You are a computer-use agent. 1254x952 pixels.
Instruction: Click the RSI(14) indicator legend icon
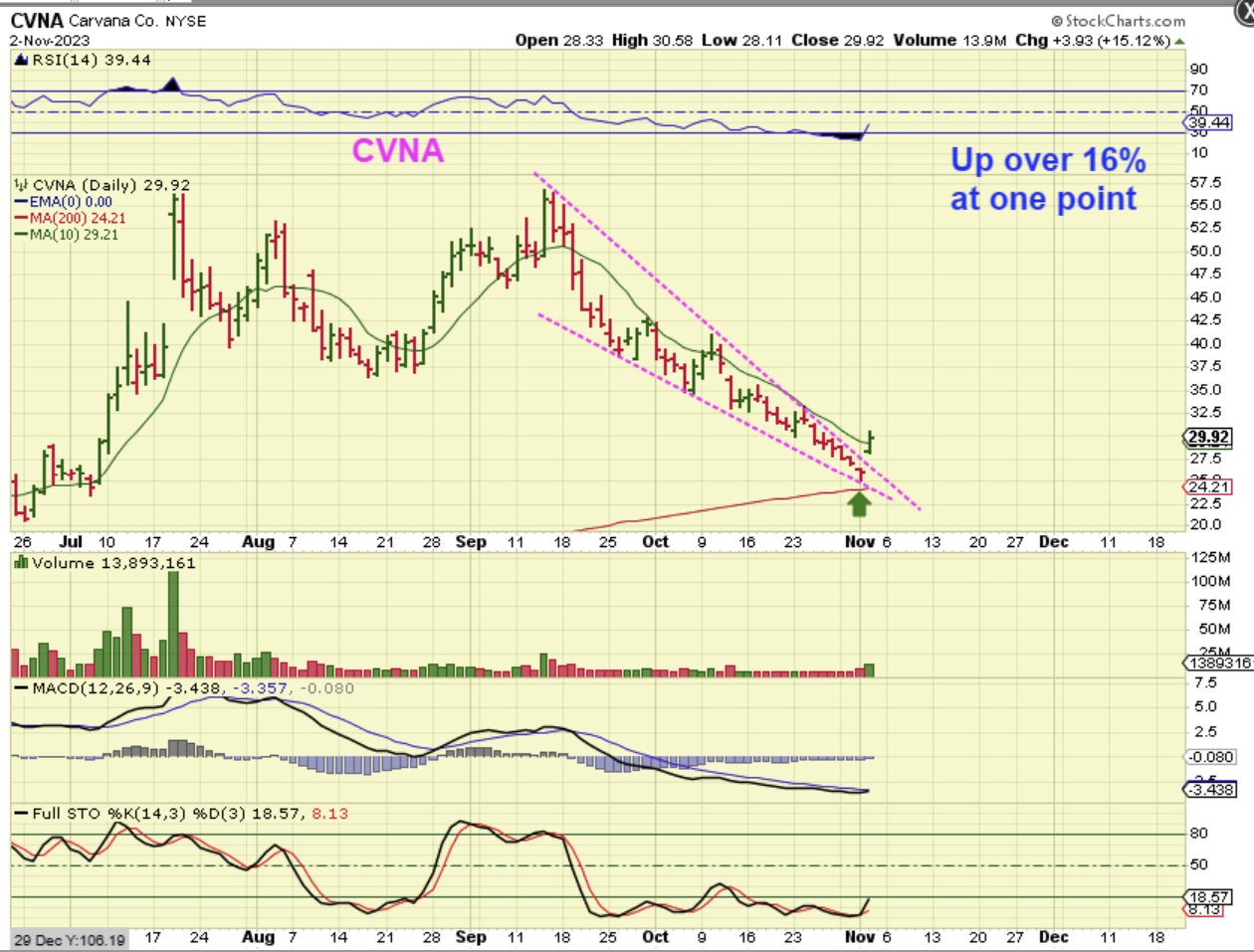(x=22, y=60)
